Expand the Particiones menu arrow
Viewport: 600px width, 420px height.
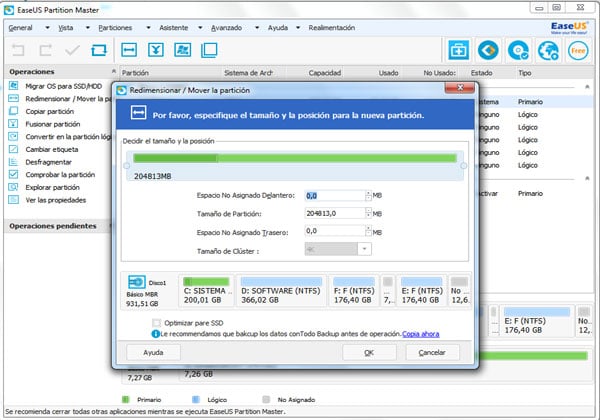click(x=148, y=28)
